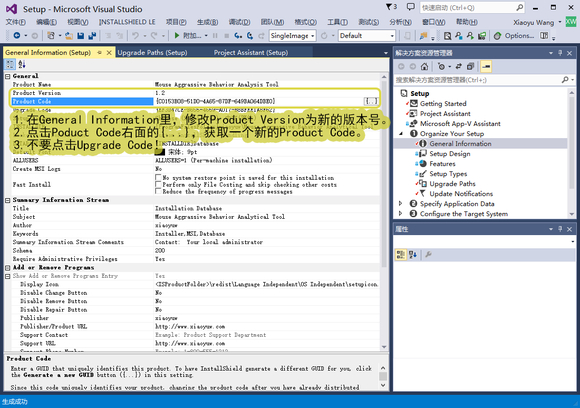
Task: Expand the Specify Application Data node
Action: pyautogui.click(x=401, y=203)
